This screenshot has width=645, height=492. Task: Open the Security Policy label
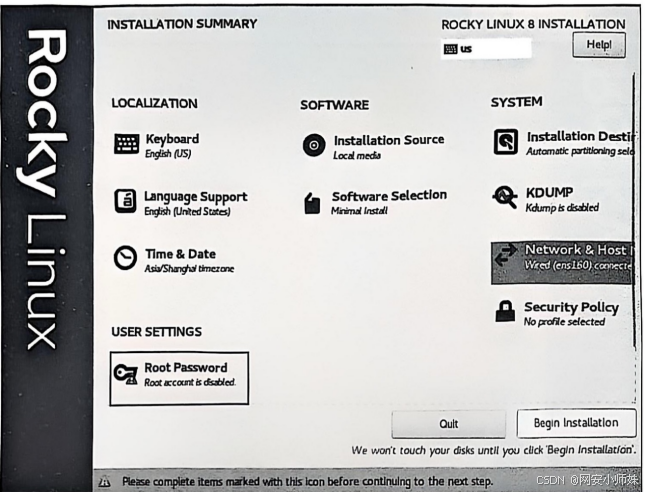(x=571, y=307)
